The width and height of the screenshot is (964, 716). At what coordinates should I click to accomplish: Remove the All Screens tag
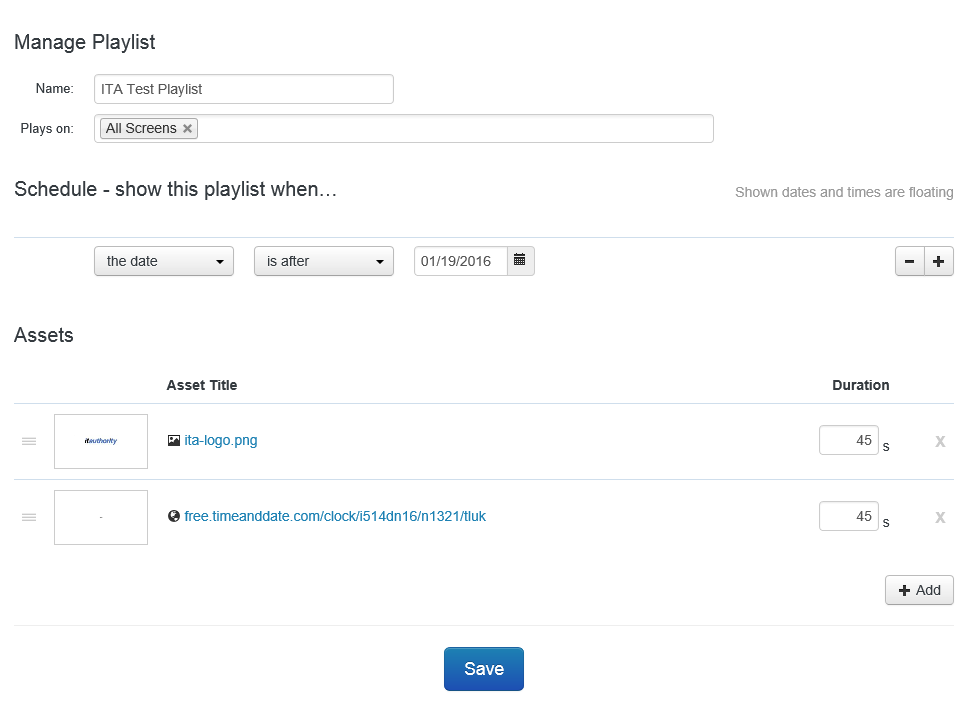pyautogui.click(x=187, y=129)
